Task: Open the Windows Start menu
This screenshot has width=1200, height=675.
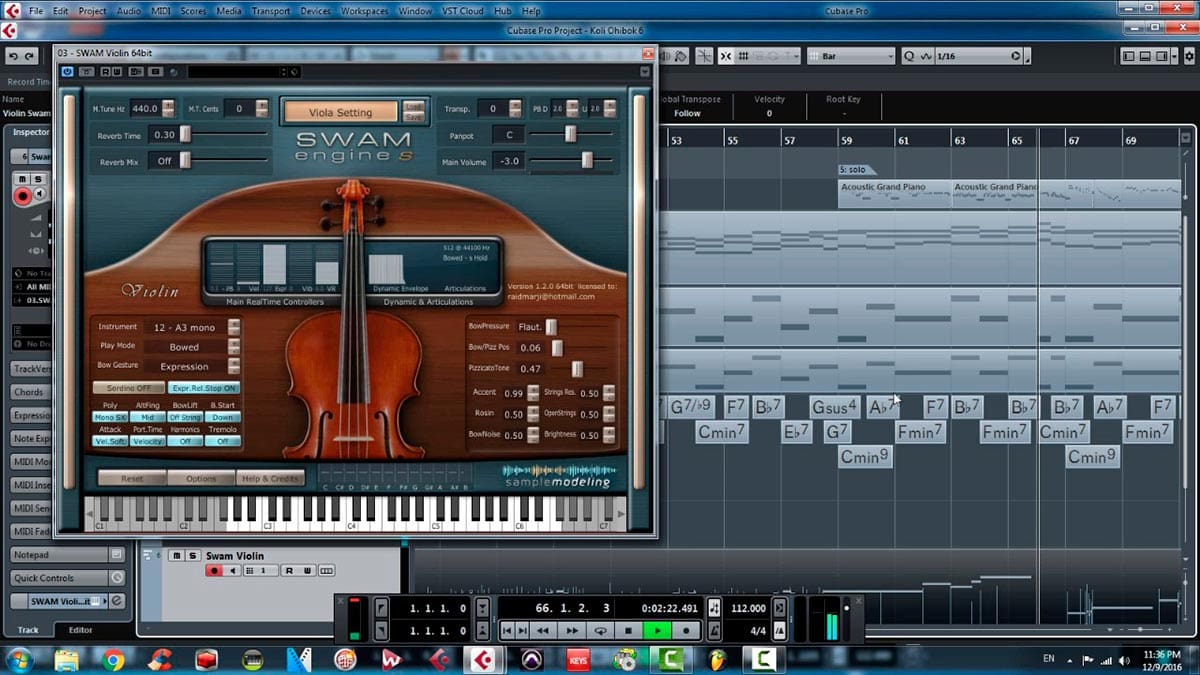Action: [19, 660]
